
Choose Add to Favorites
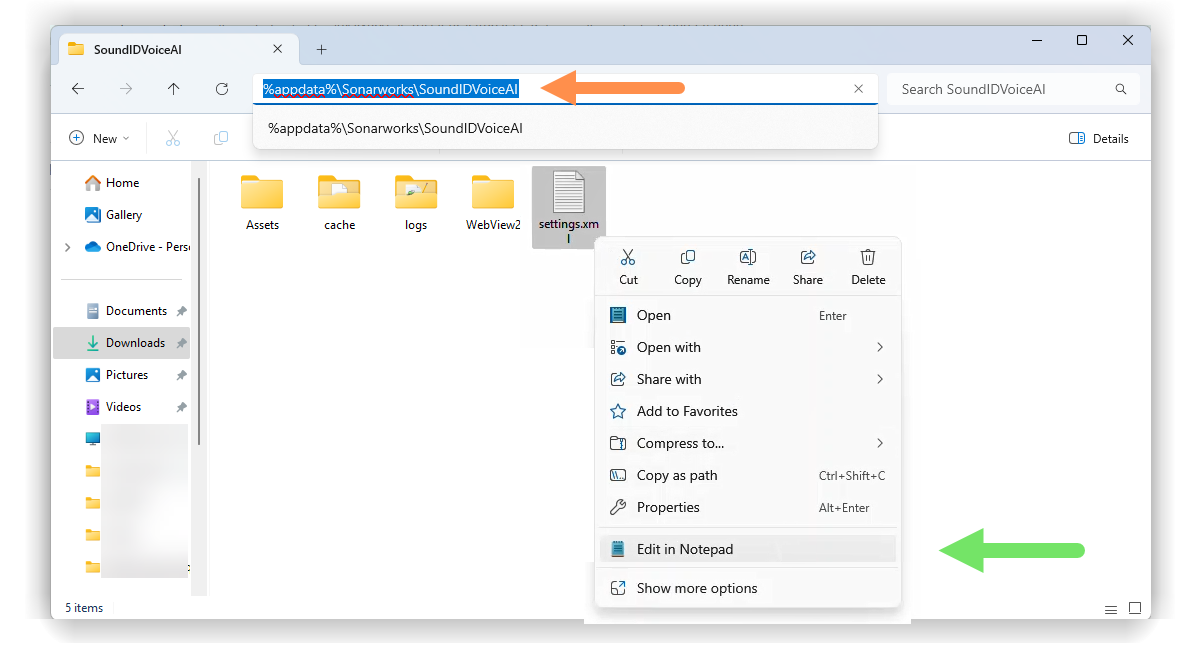point(747,411)
